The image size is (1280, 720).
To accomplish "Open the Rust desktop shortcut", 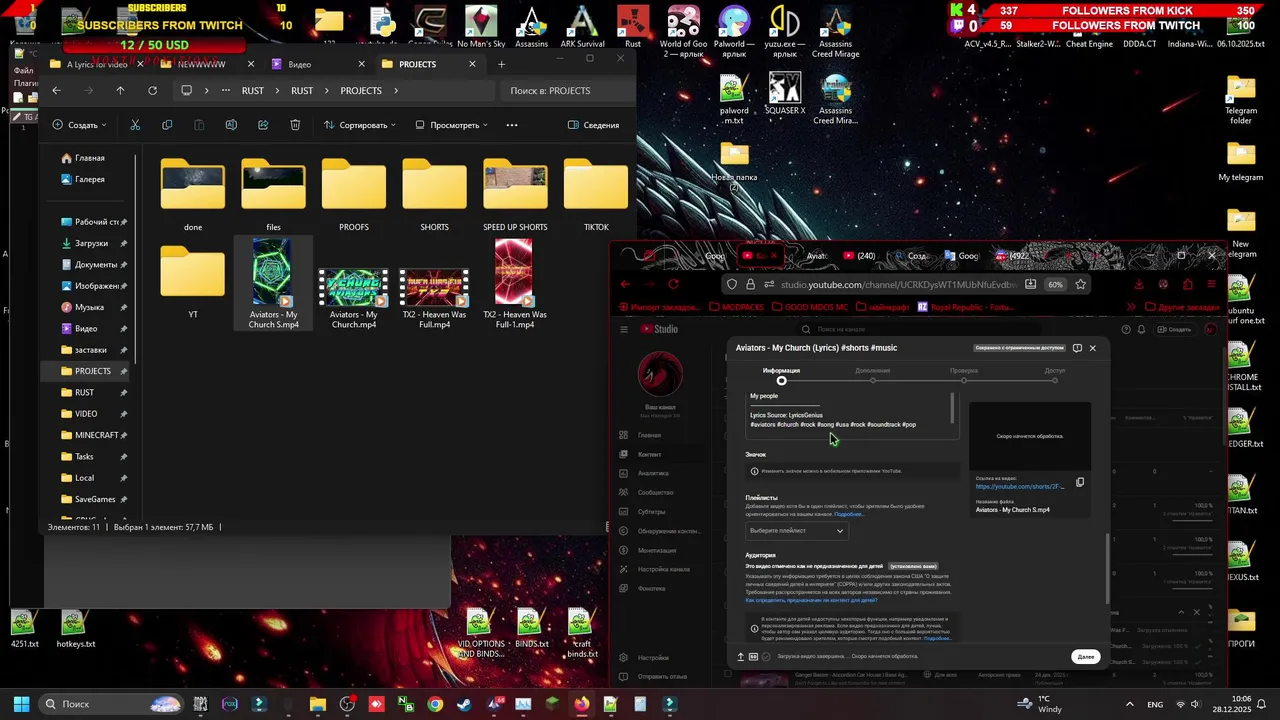I will (633, 28).
